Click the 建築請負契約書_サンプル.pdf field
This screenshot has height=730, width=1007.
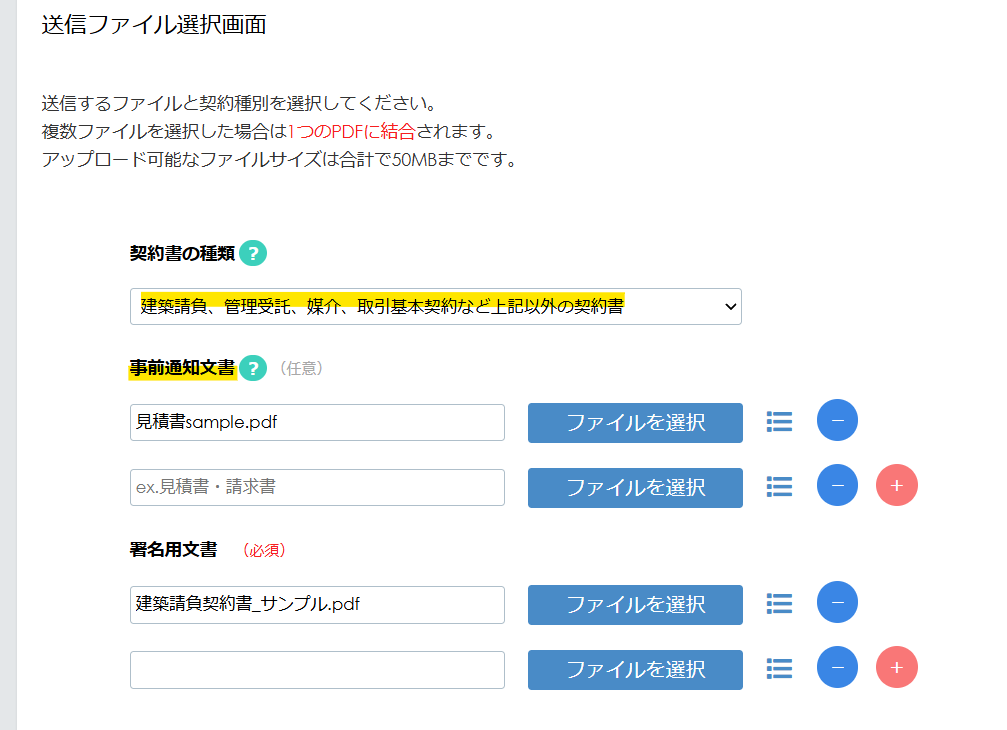click(x=317, y=605)
